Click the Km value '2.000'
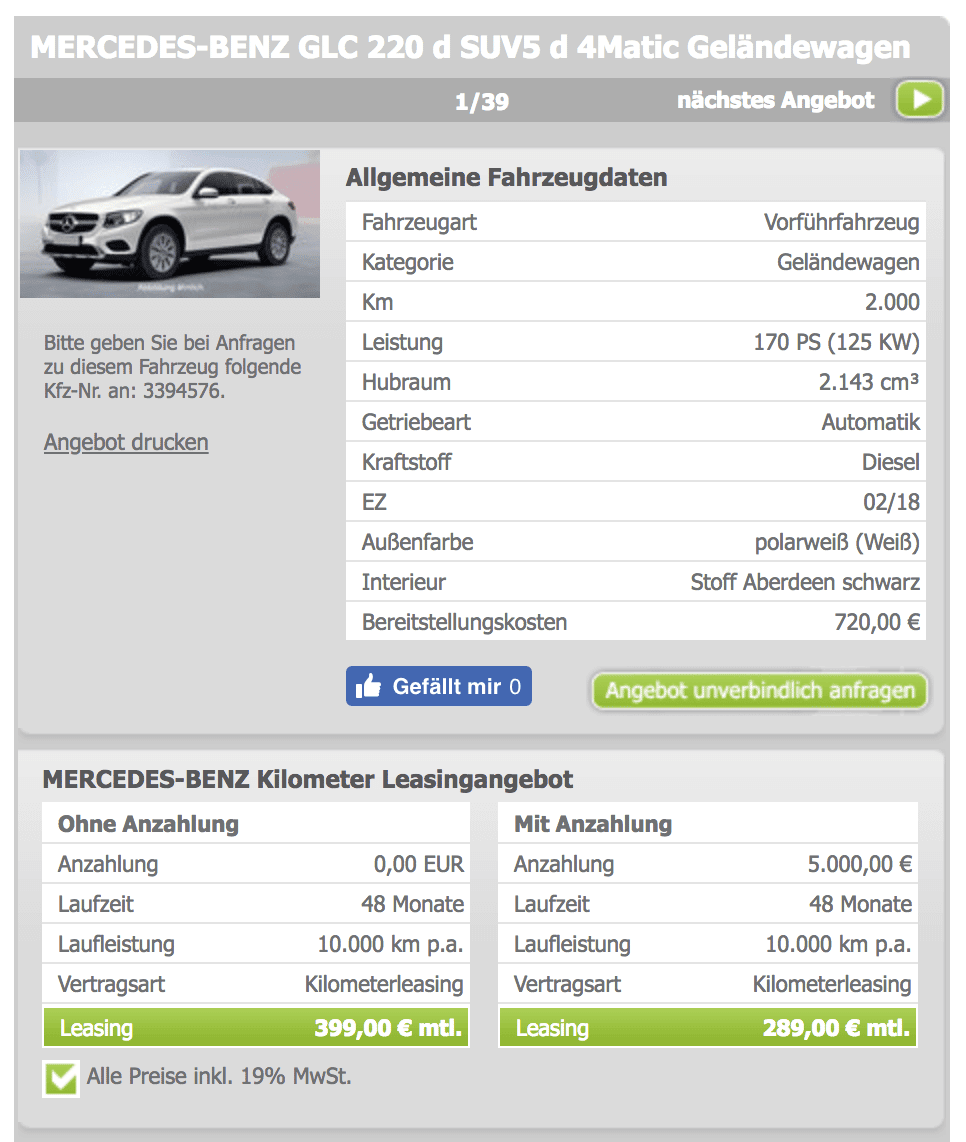The height and width of the screenshot is (1142, 966). pyautogui.click(x=892, y=302)
